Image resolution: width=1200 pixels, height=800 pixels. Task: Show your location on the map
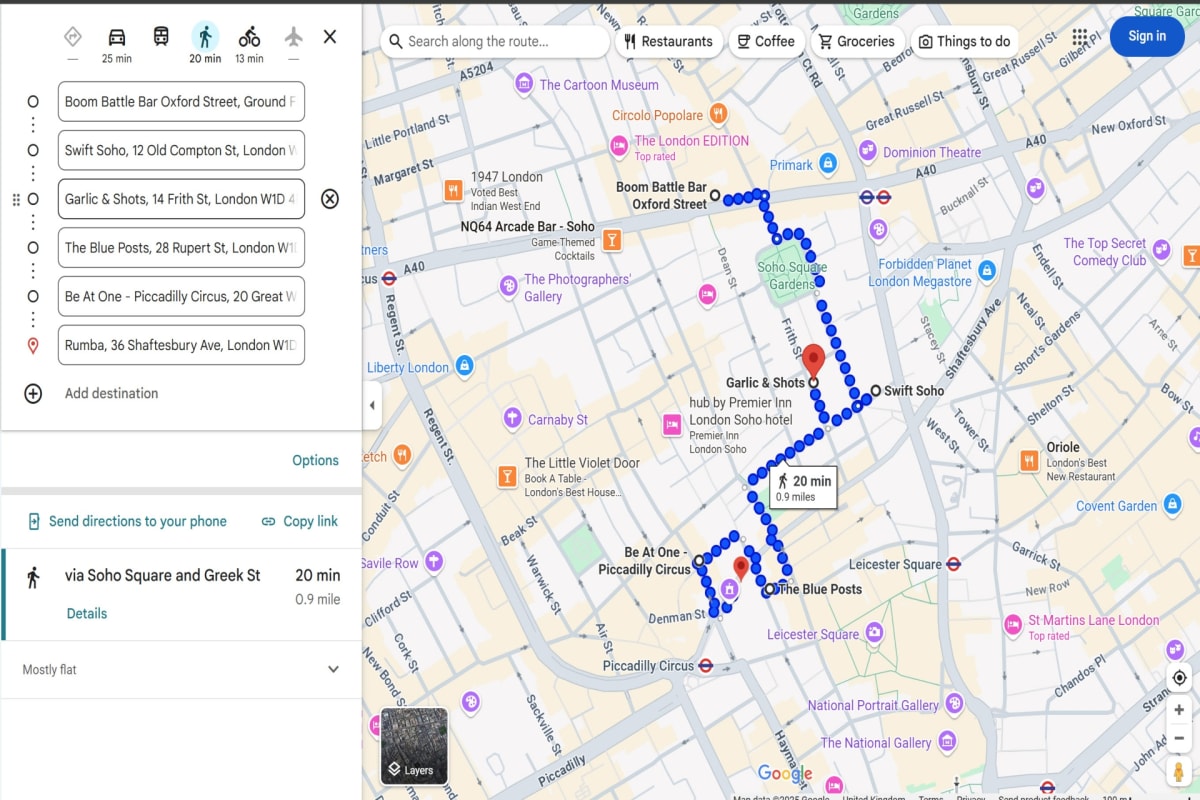tap(1180, 678)
